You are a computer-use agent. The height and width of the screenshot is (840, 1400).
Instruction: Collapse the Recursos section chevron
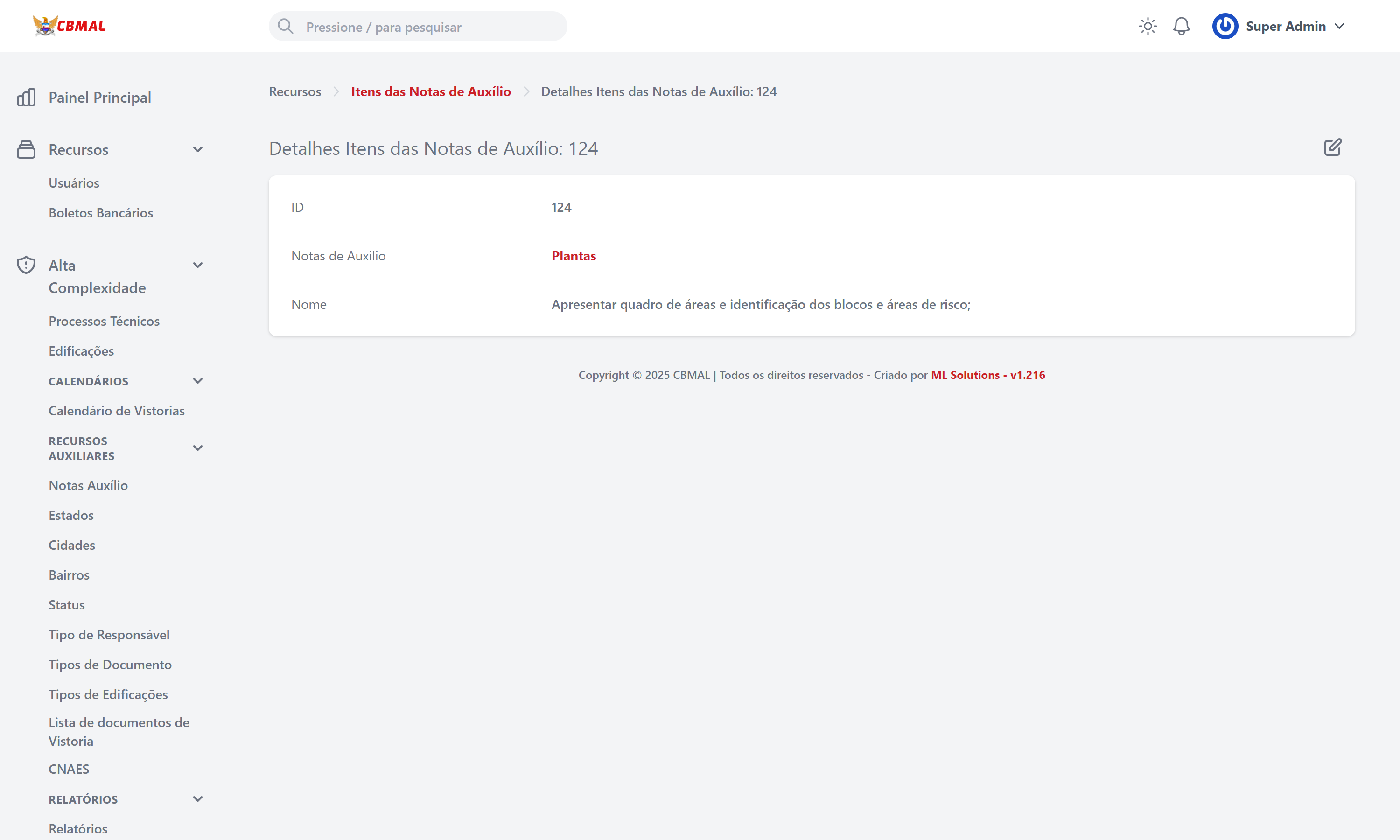click(197, 149)
